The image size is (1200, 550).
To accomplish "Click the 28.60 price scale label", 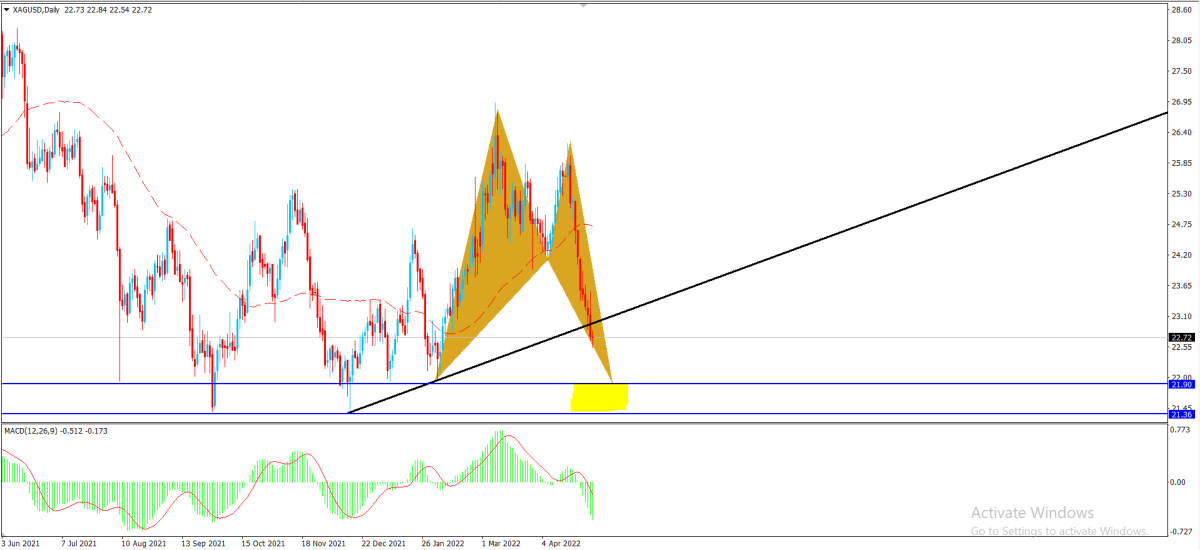I will 1182,11.
